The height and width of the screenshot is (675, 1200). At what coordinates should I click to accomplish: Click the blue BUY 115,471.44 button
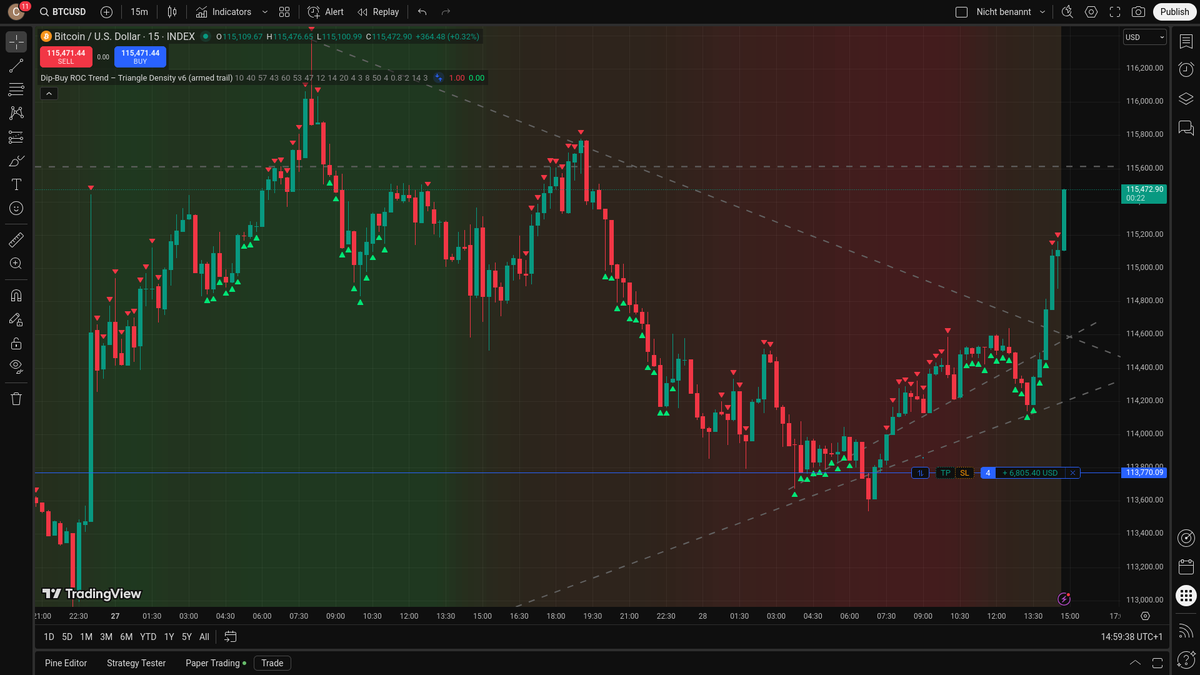(x=140, y=57)
